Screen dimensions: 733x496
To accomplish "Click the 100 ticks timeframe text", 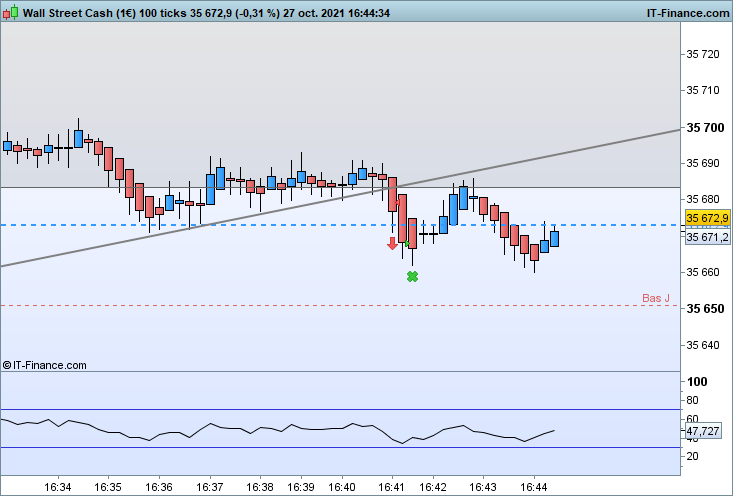I will (163, 13).
